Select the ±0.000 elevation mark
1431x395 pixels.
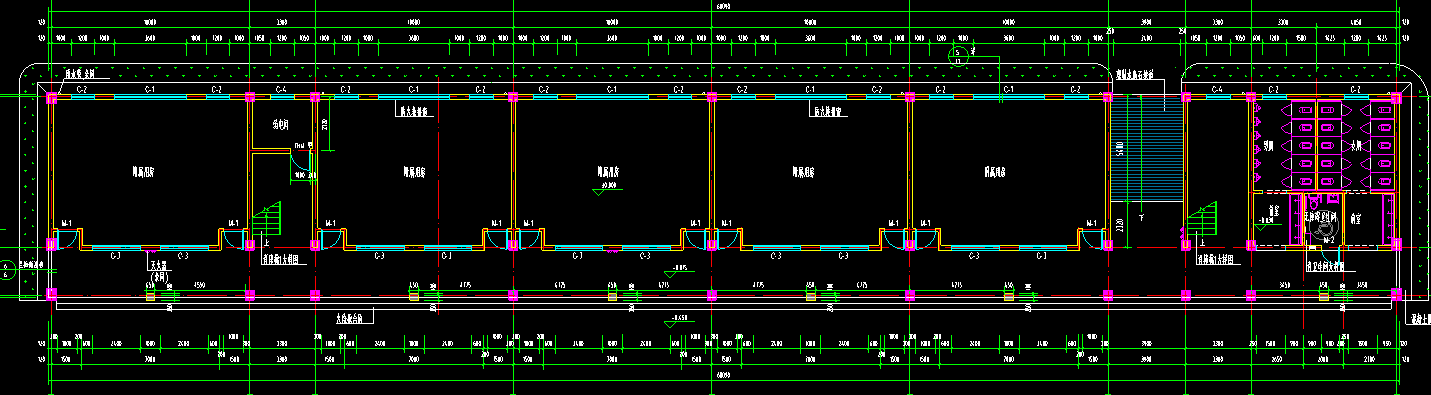[x=606, y=187]
